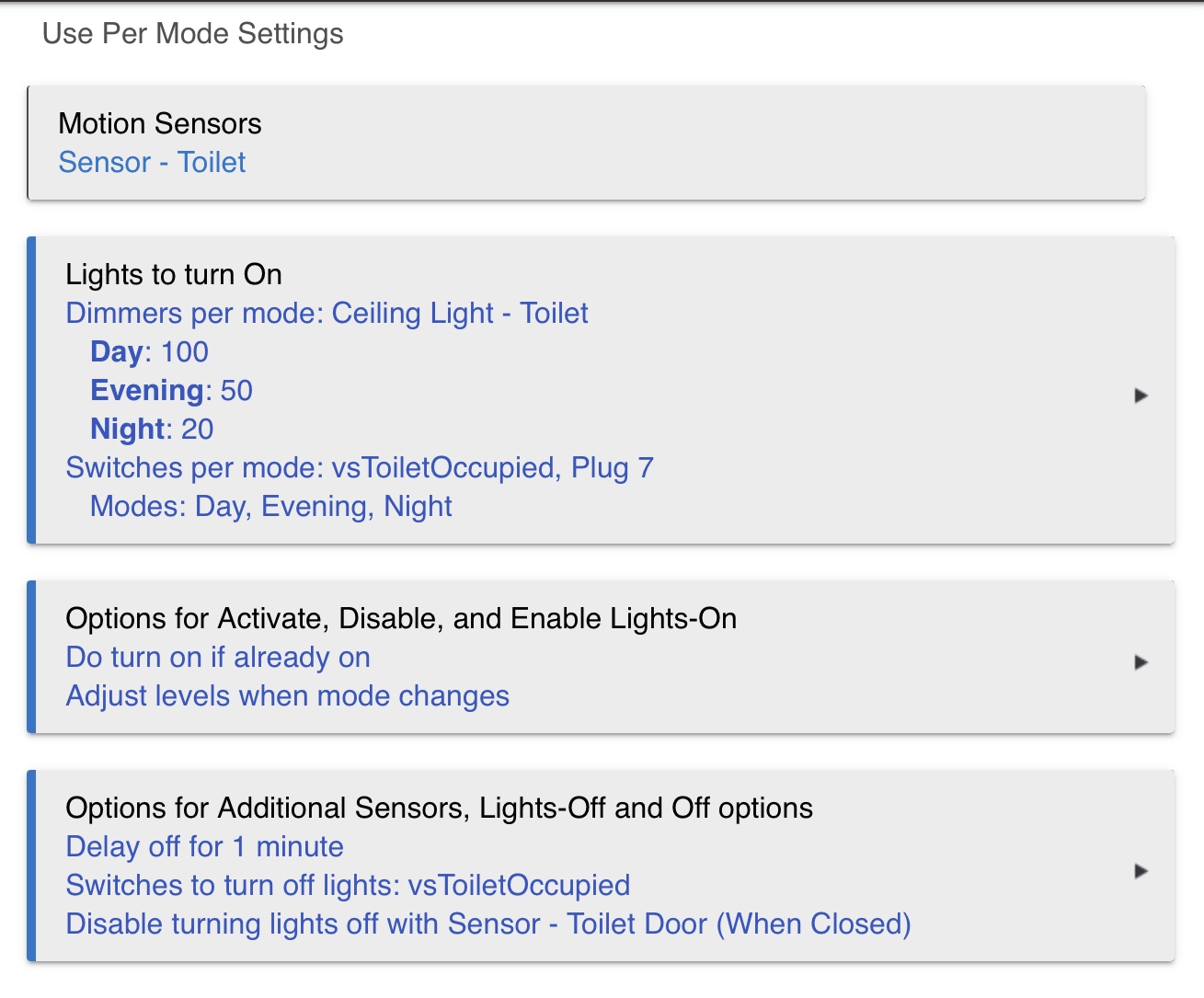Click the Lights to turn On heading
The height and width of the screenshot is (998, 1204).
[x=174, y=274]
